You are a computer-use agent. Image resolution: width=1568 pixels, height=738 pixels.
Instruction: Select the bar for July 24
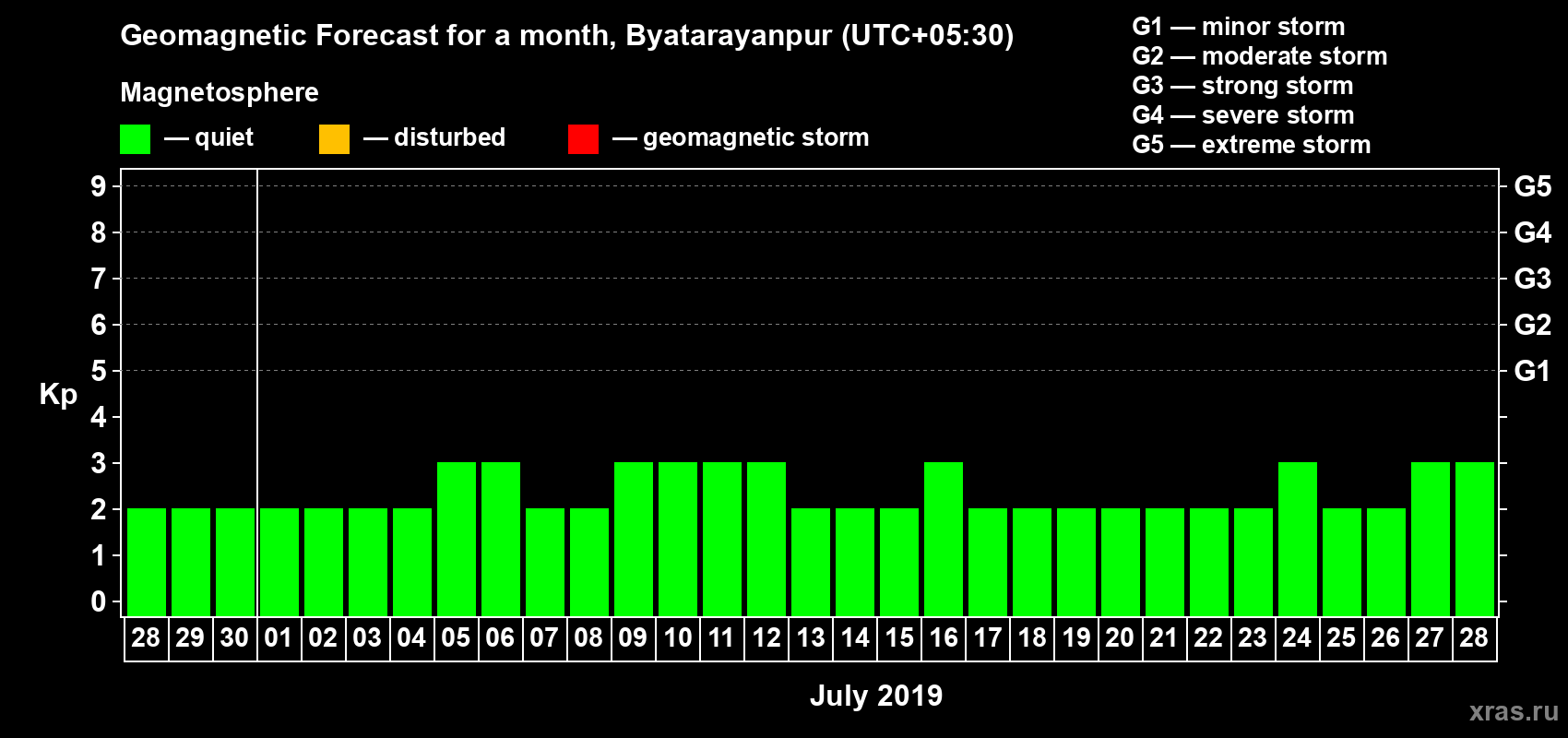coord(1298,539)
